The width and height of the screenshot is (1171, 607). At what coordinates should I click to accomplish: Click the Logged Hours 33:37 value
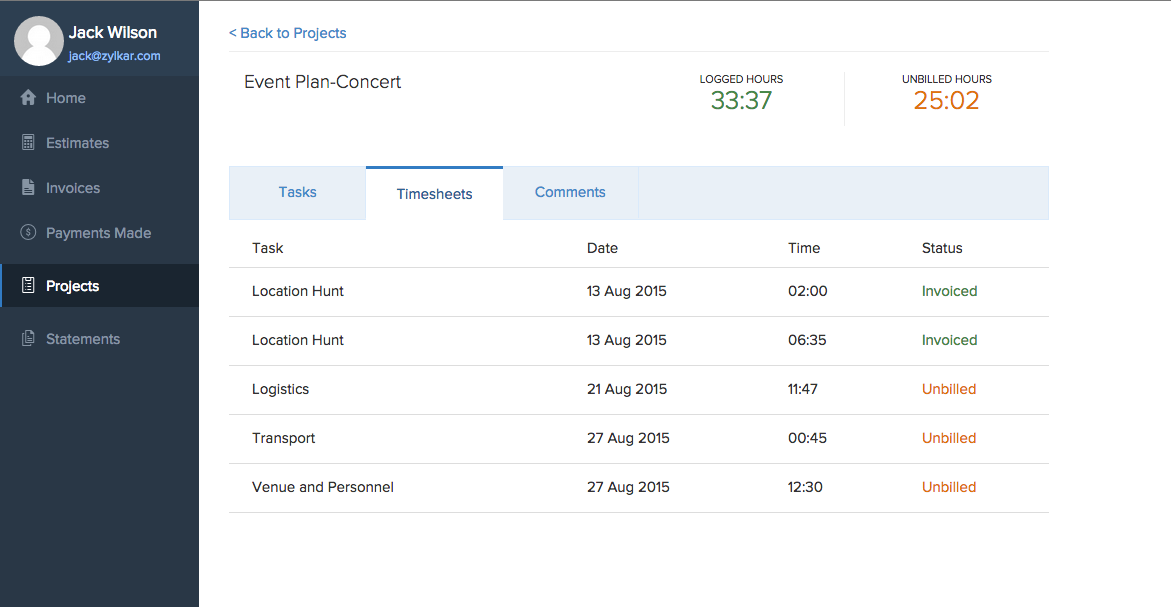741,100
